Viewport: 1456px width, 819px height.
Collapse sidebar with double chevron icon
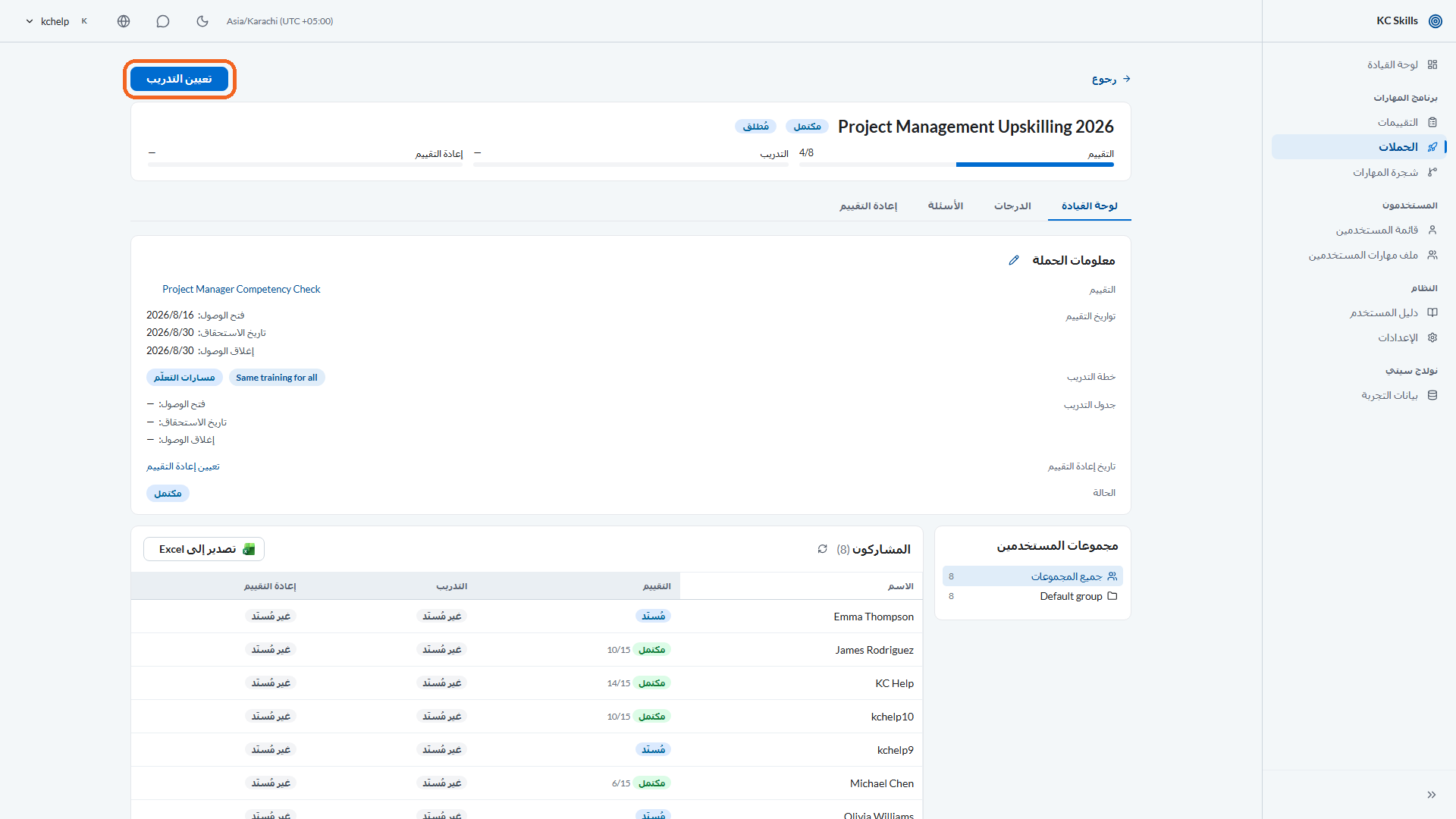click(1432, 795)
